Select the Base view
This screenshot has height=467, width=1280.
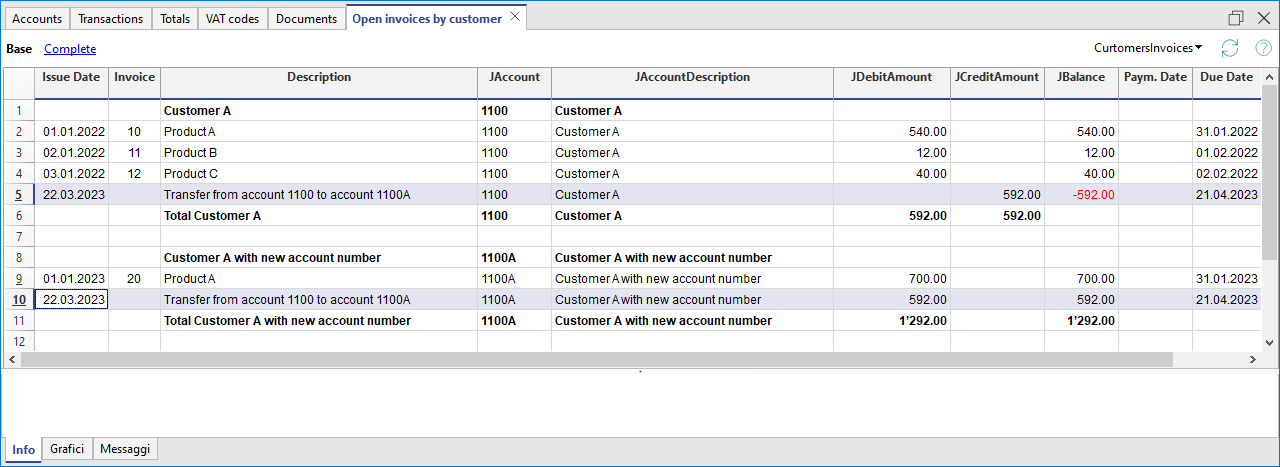[x=19, y=49]
